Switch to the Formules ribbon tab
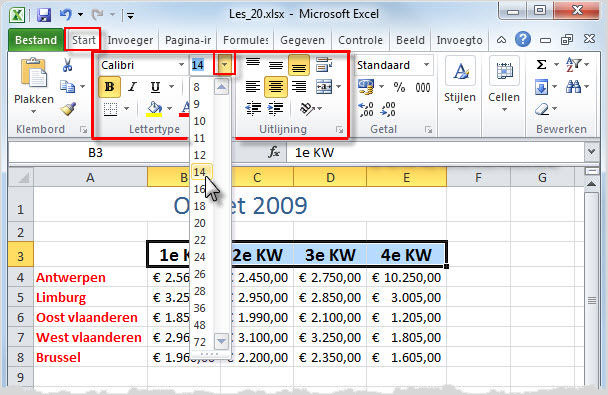 tap(245, 40)
